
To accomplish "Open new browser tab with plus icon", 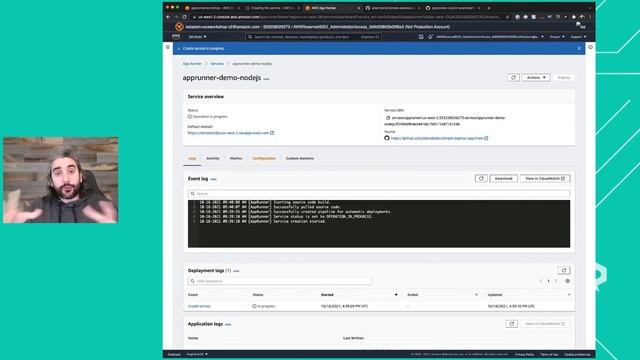I will [489, 8].
